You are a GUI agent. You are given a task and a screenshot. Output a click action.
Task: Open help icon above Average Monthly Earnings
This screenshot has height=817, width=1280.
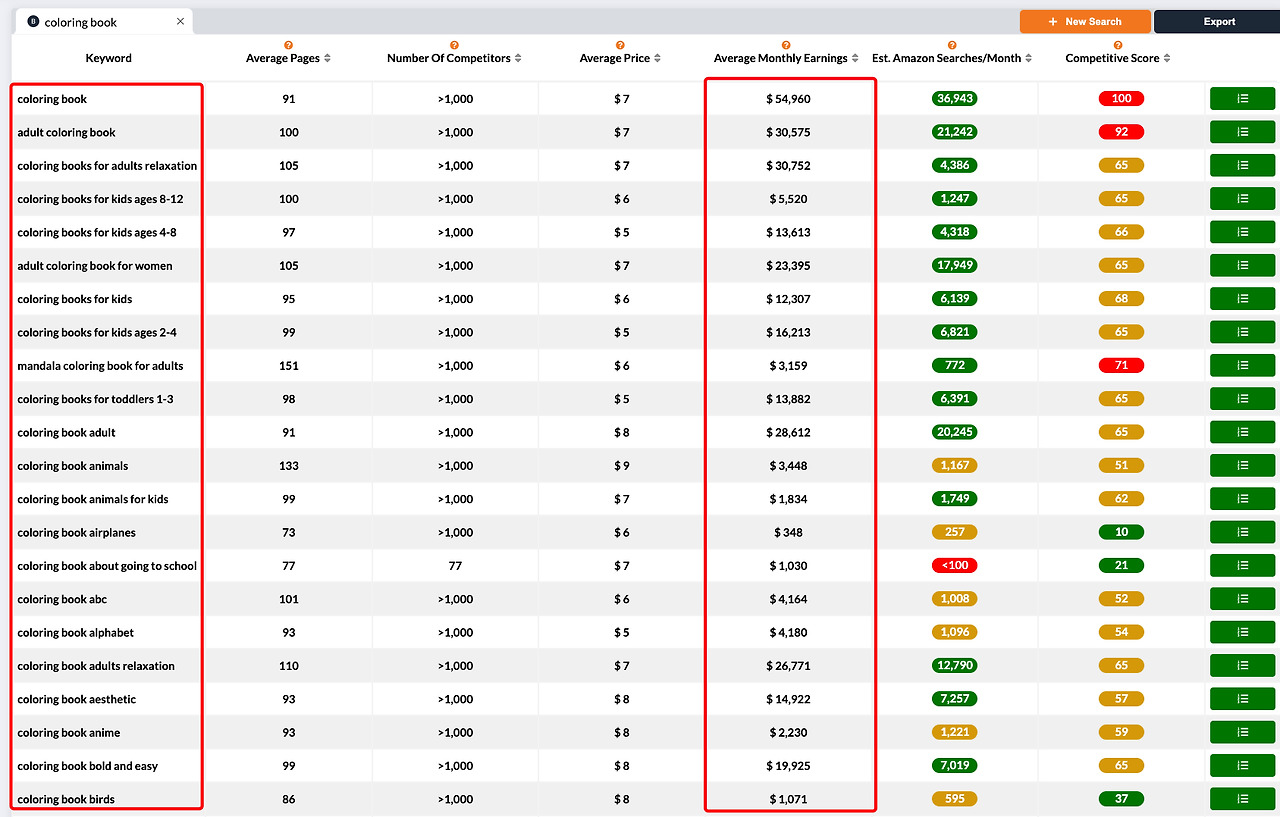coord(786,45)
